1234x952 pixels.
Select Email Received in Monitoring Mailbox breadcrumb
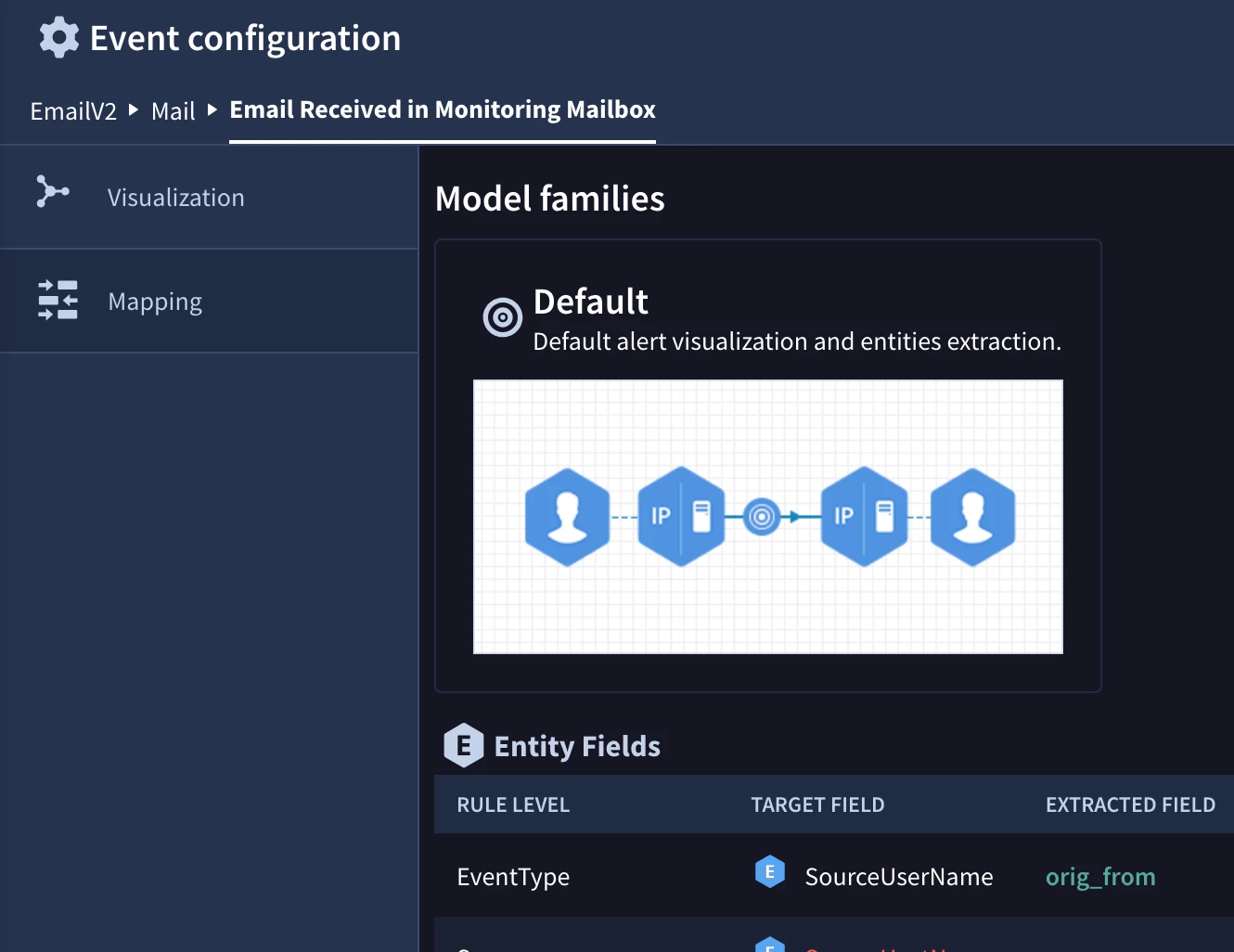(x=443, y=109)
